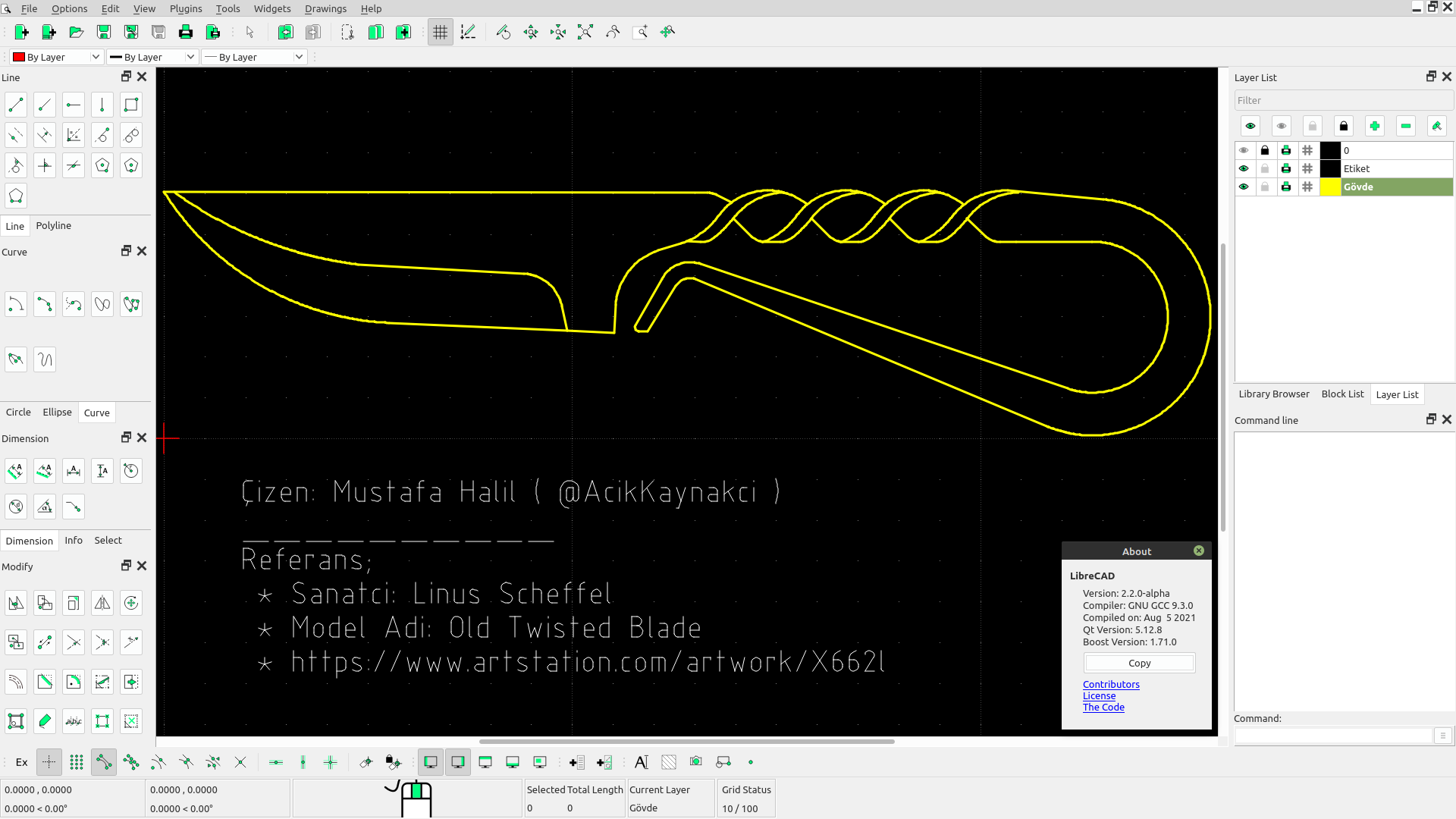Open the License link
This screenshot has width=1456, height=819.
(x=1099, y=695)
